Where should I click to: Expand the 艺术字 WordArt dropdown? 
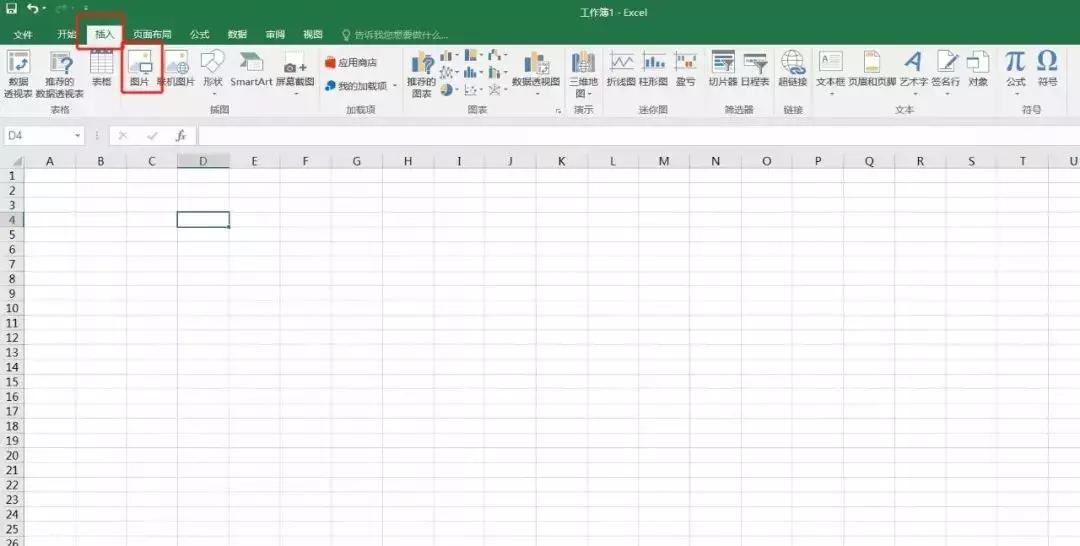(x=914, y=92)
